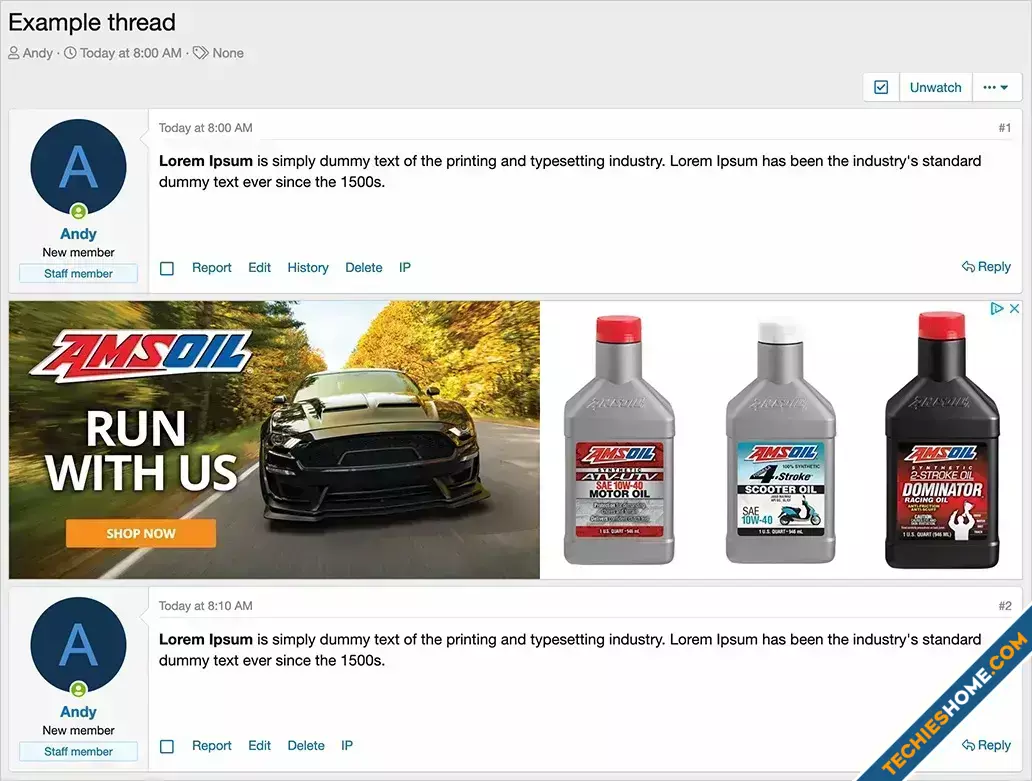1032x781 pixels.
Task: Click the Shop Now button in the ad
Action: click(x=141, y=534)
